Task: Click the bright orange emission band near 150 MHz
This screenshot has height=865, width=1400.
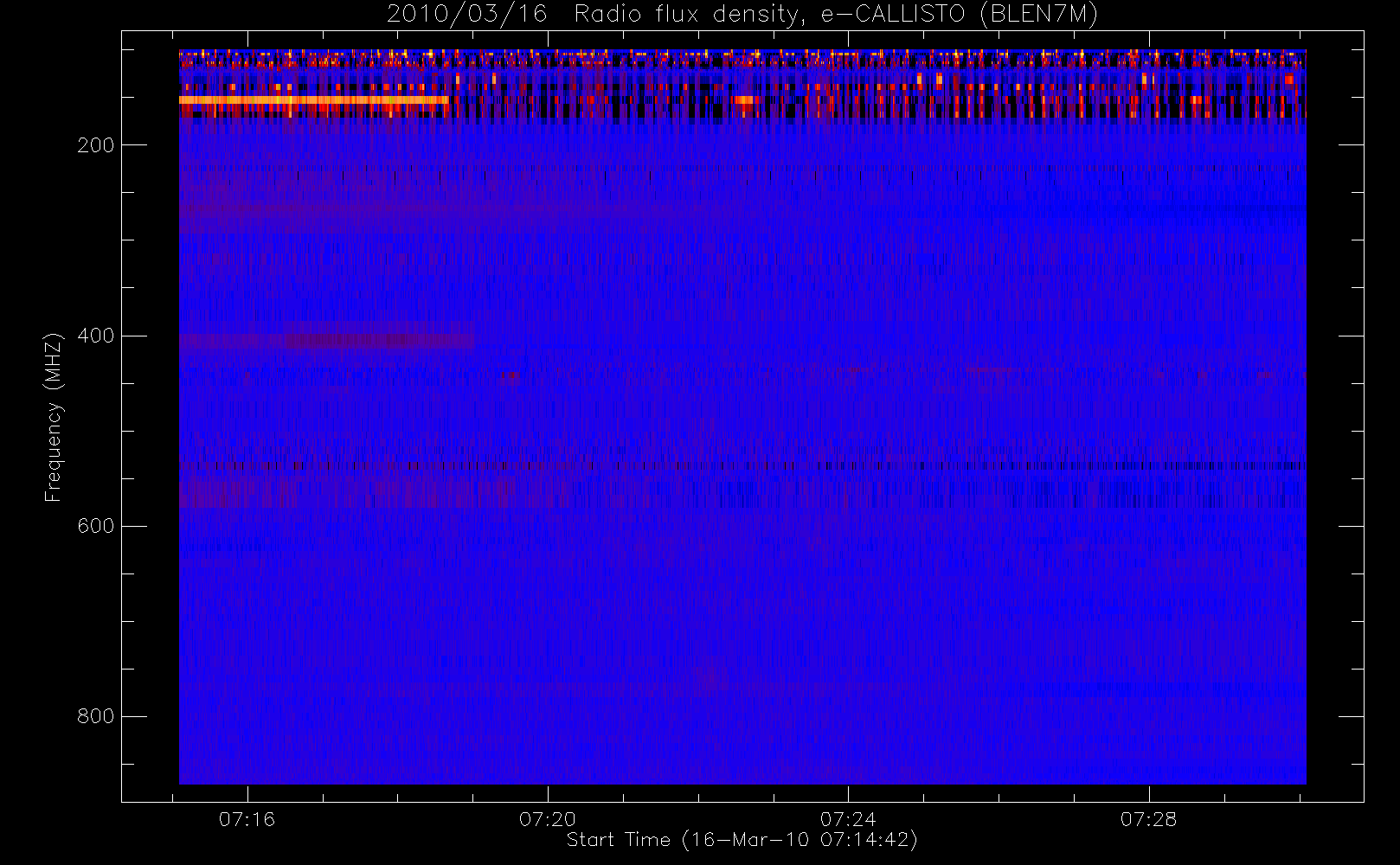Action: click(x=313, y=100)
